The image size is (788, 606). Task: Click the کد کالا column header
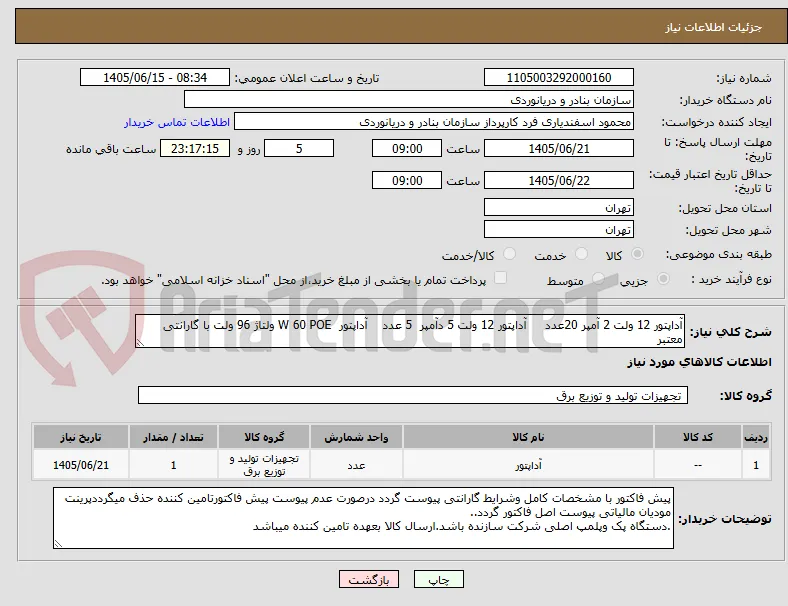[x=698, y=437]
